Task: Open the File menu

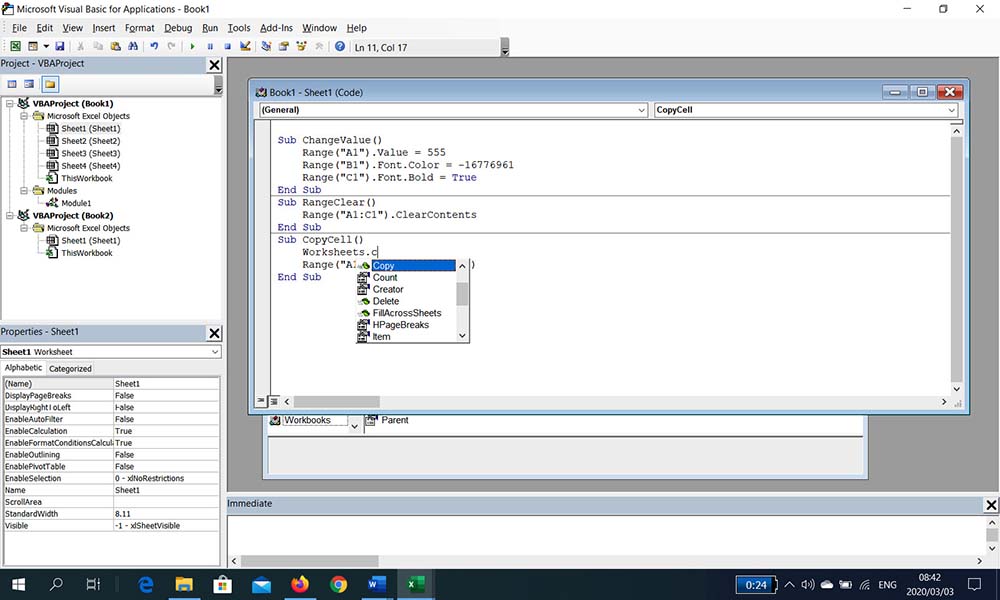Action: tap(19, 28)
